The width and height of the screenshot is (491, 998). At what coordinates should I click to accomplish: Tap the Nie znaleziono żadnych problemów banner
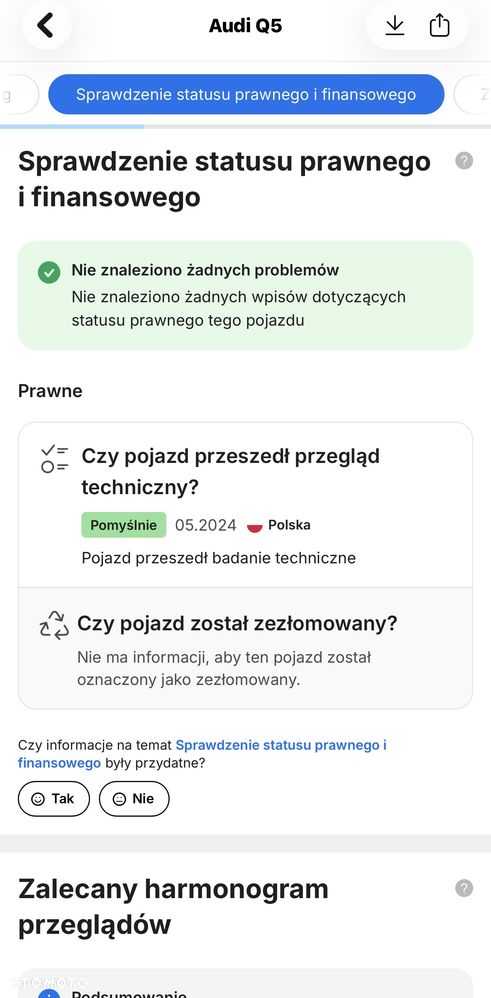245,295
